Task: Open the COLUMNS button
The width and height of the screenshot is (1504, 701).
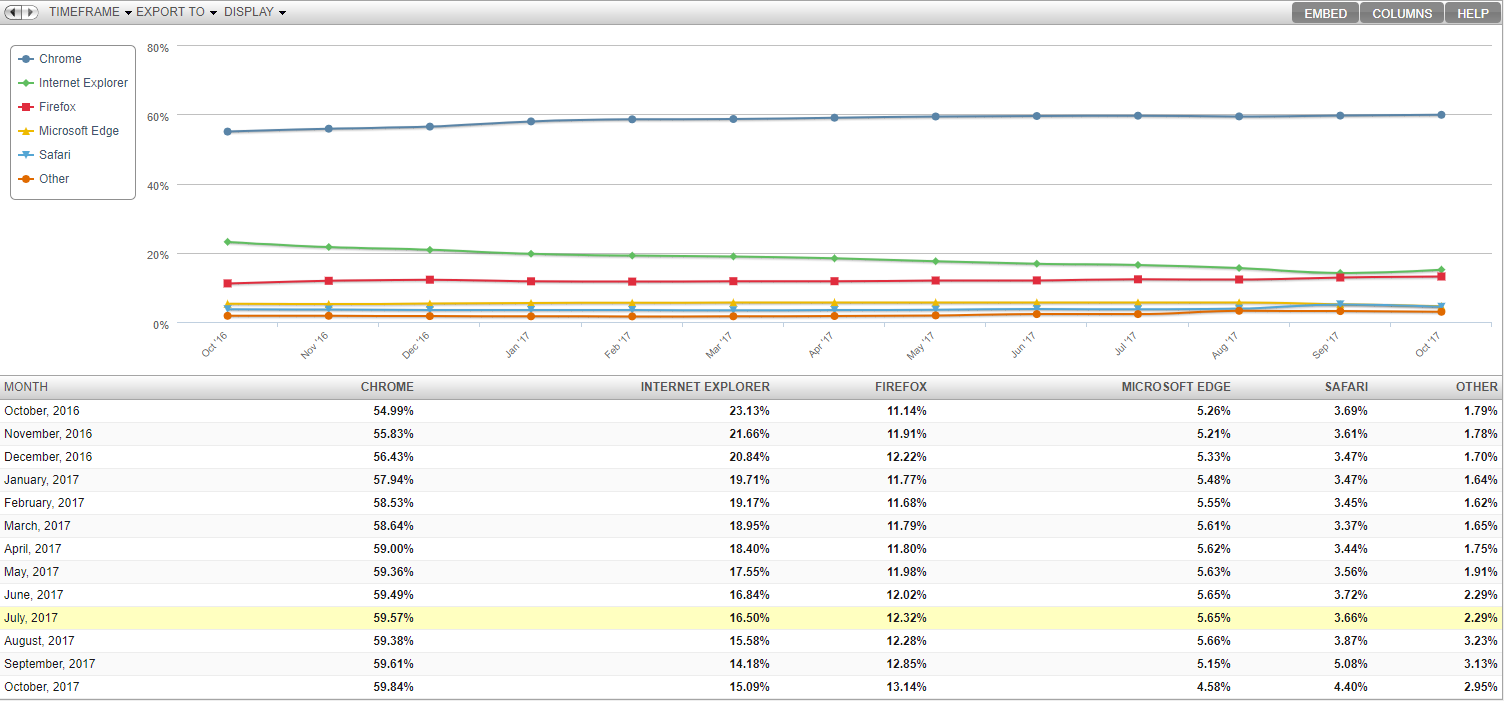Action: [1402, 13]
